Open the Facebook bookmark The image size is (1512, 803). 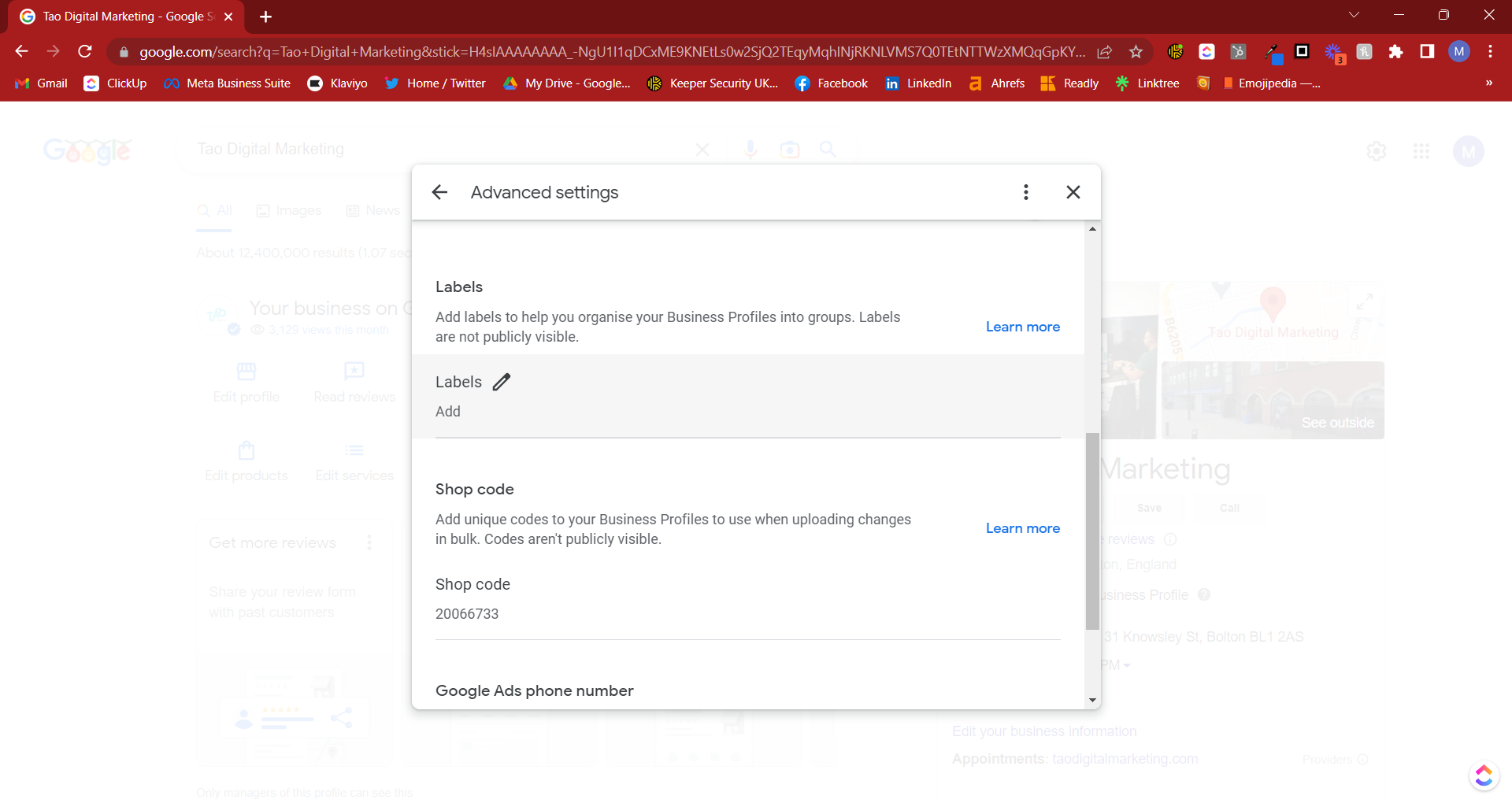tap(832, 83)
